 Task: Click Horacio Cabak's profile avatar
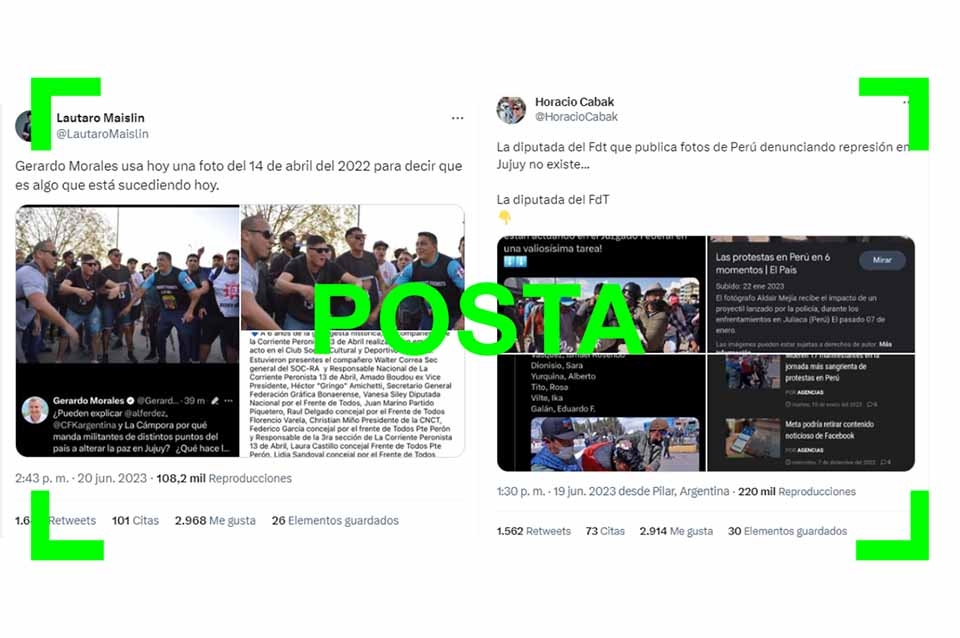[511, 110]
